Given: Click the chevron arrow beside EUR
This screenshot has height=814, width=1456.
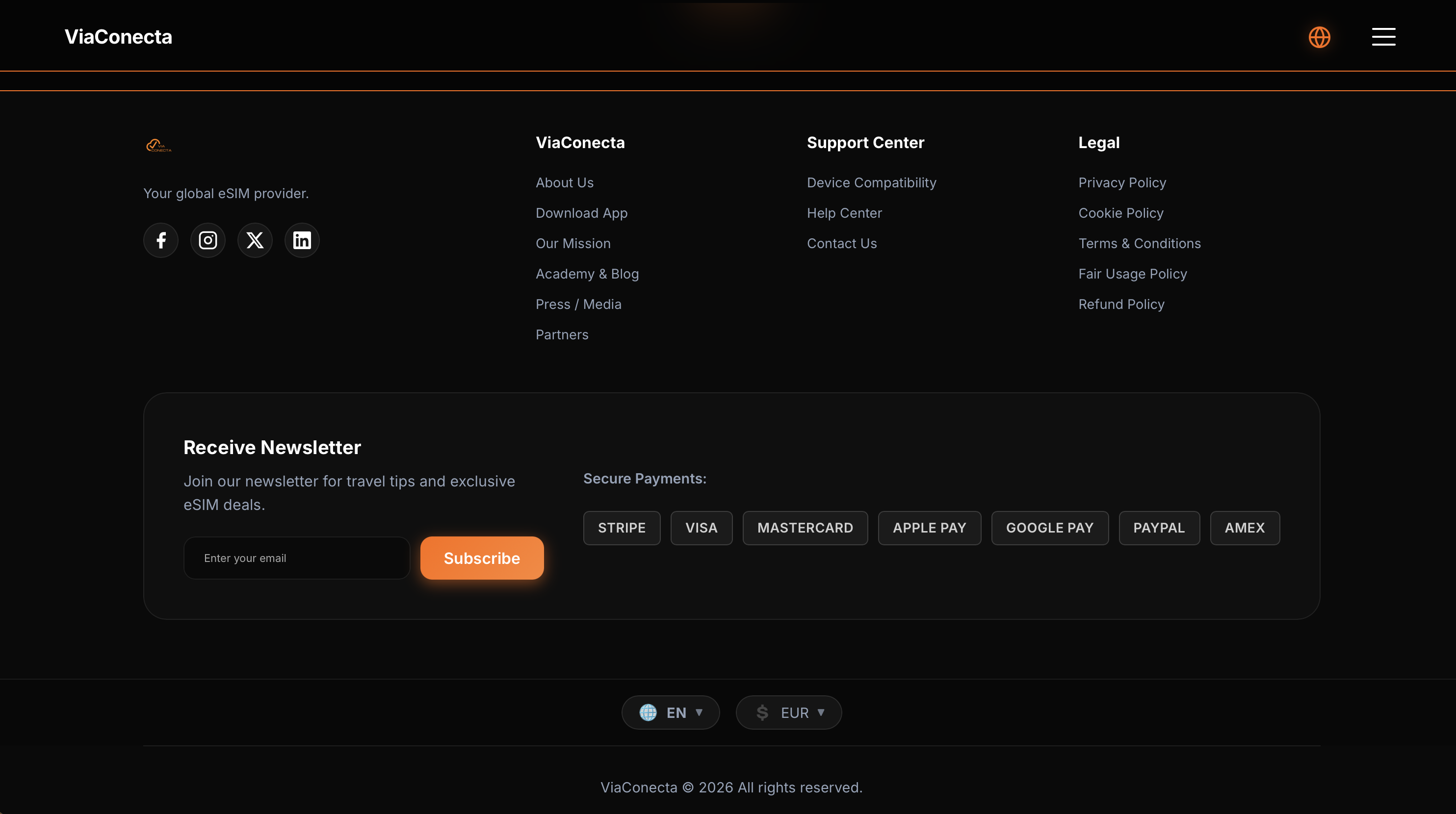Looking at the screenshot, I should point(822,712).
